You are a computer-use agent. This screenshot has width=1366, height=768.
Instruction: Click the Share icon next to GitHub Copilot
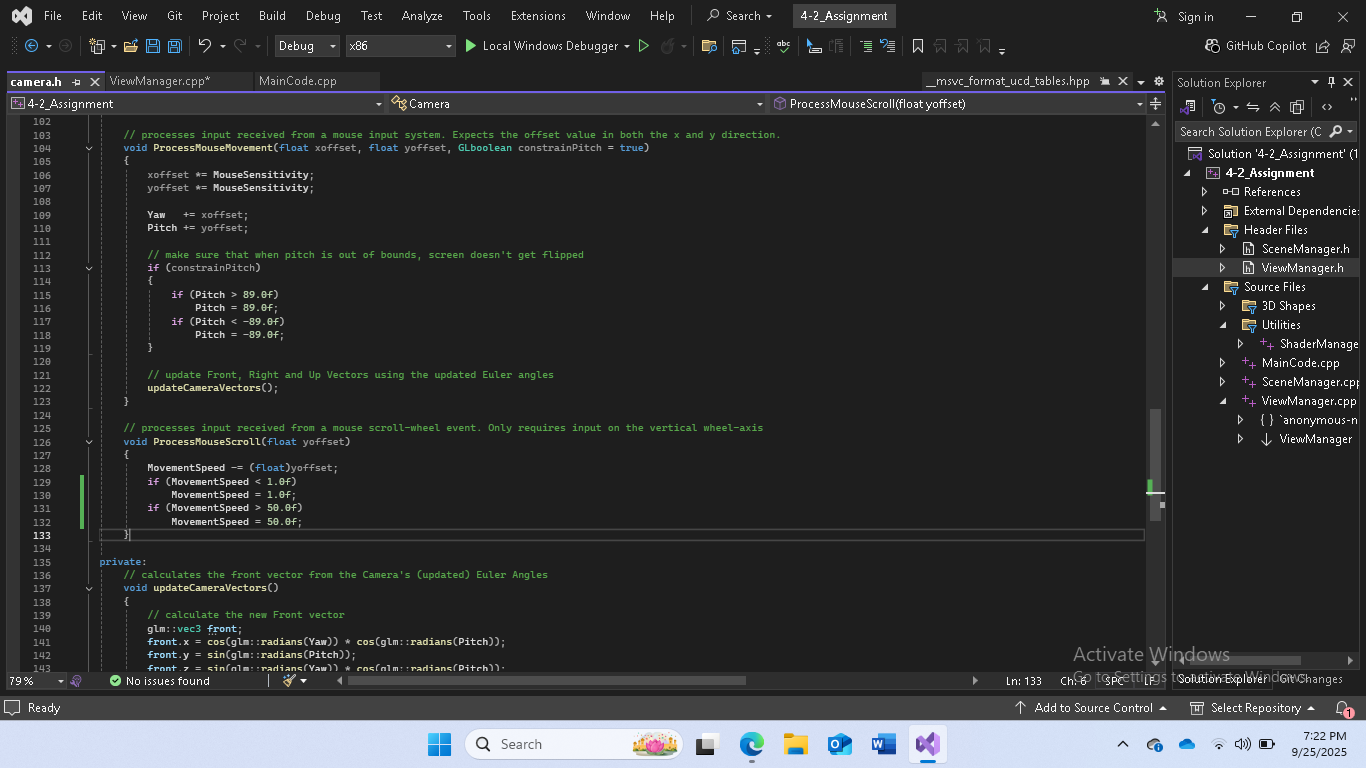[x=1323, y=46]
